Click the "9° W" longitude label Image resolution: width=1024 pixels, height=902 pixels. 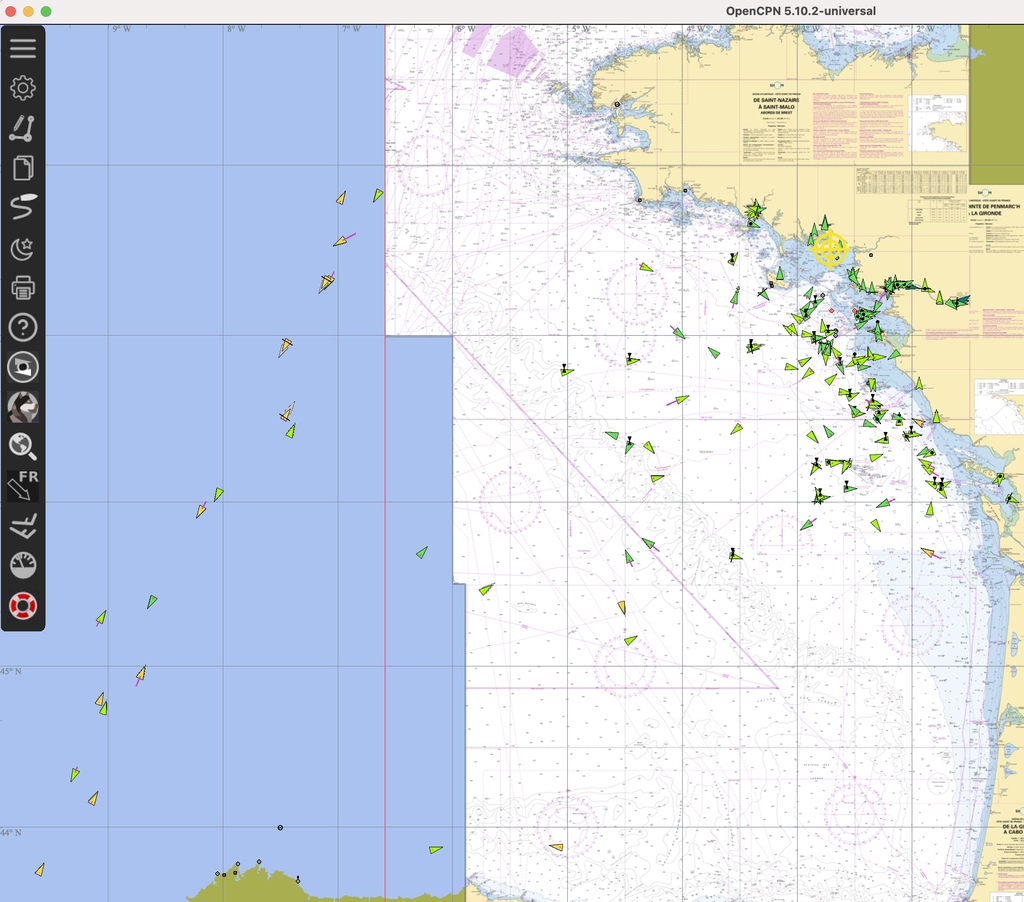[x=121, y=29]
